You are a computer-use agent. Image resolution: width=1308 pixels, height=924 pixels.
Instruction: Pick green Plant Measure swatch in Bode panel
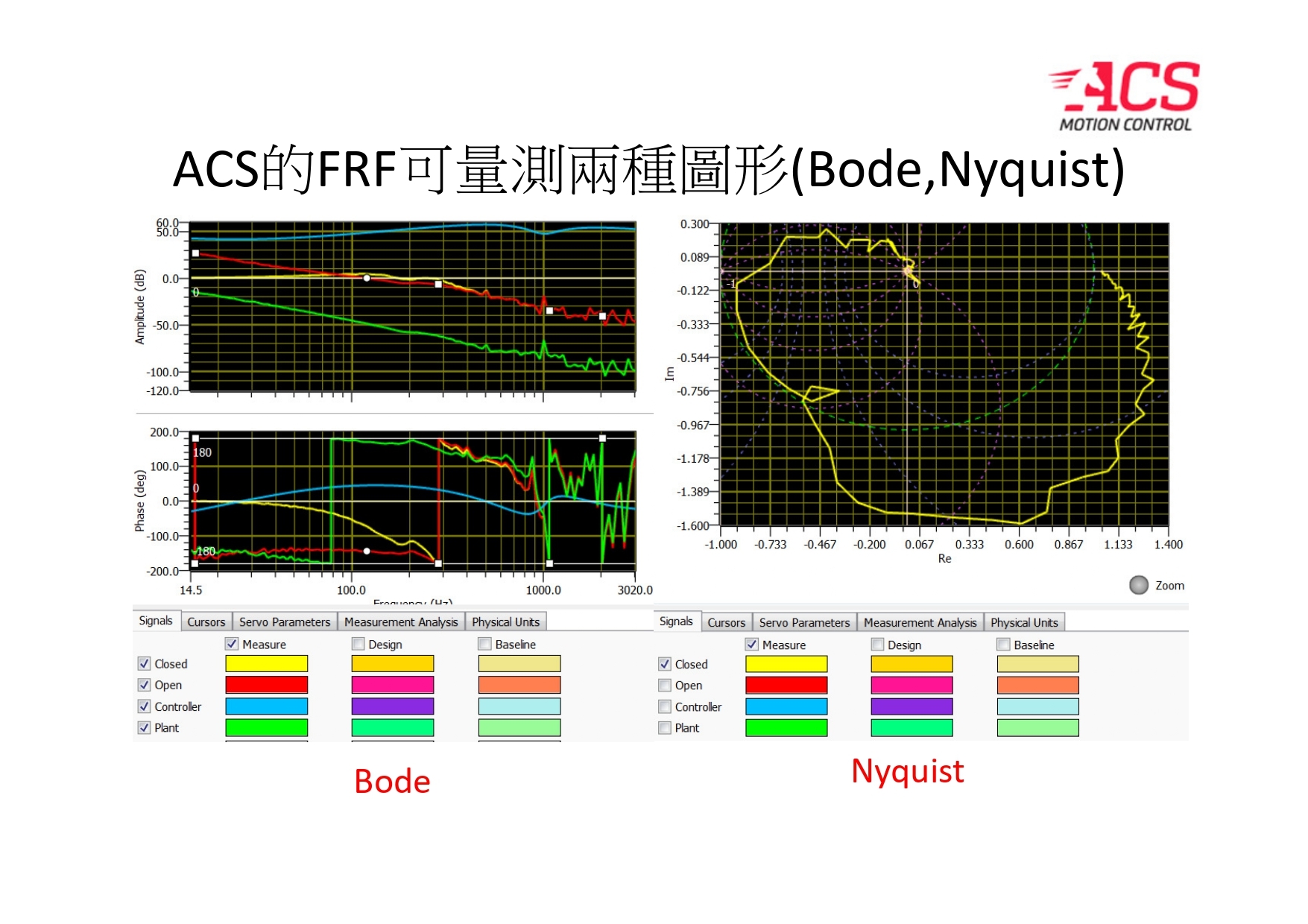[267, 727]
